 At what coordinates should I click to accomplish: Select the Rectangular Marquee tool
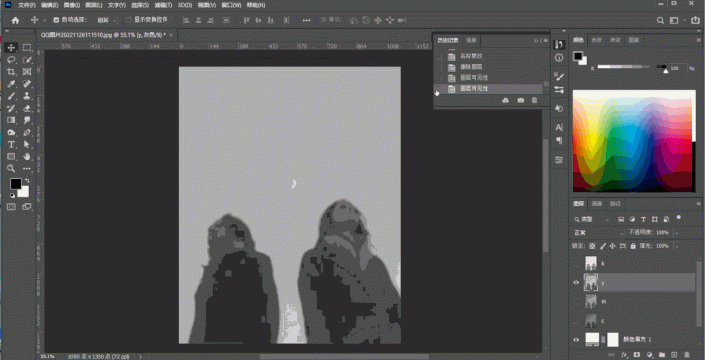coord(27,48)
